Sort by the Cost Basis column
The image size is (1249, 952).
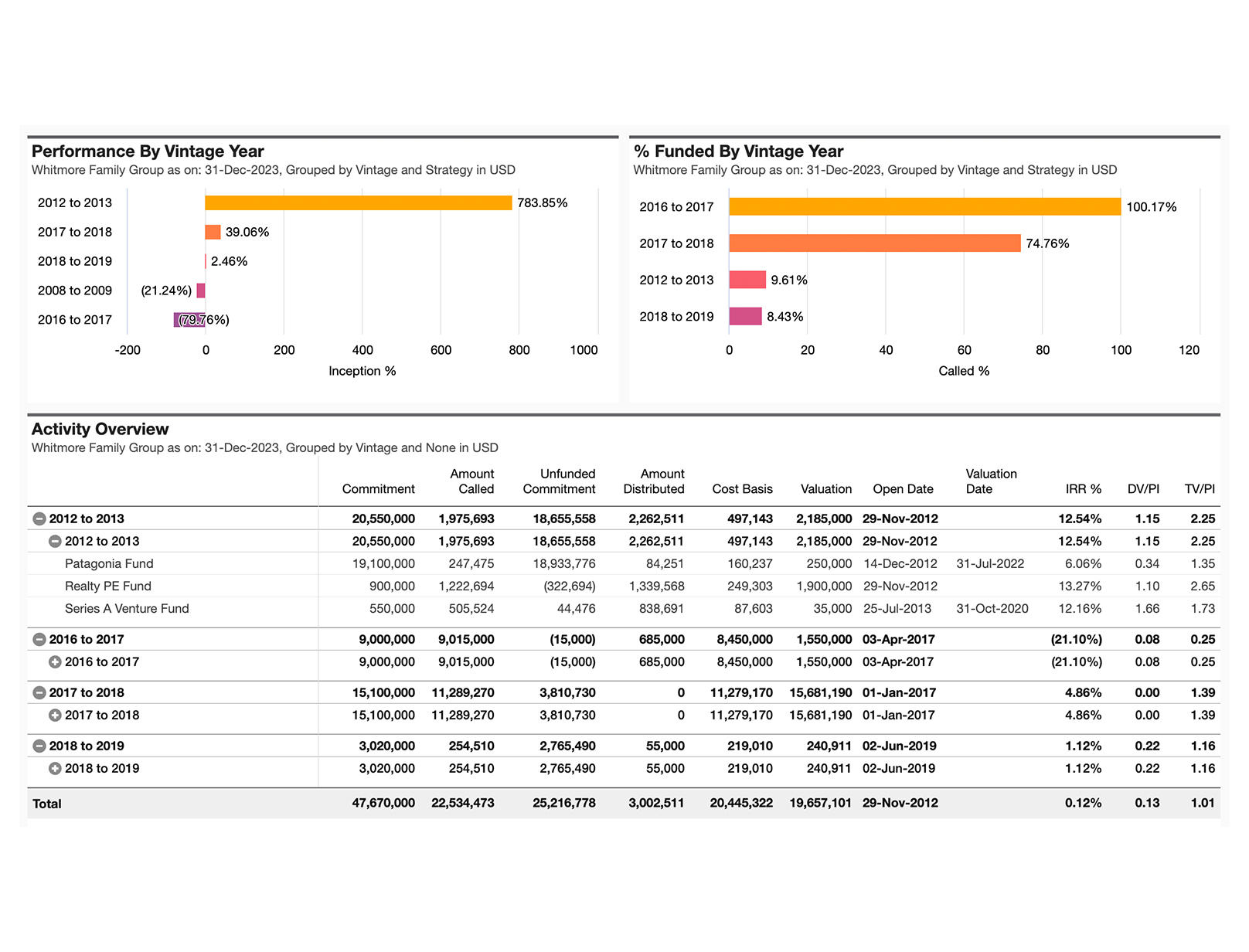tap(742, 489)
